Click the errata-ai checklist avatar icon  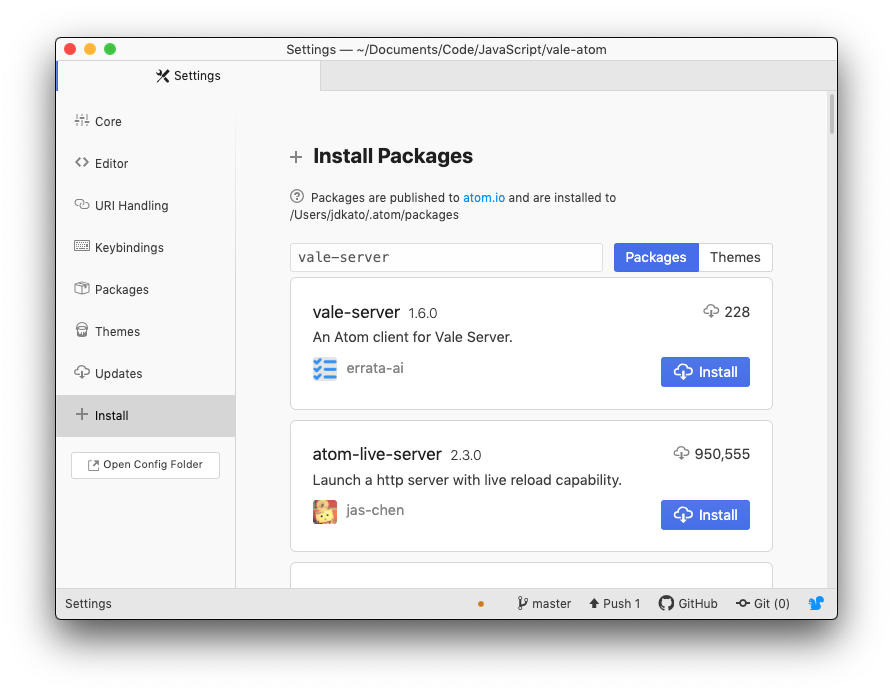pyautogui.click(x=325, y=369)
